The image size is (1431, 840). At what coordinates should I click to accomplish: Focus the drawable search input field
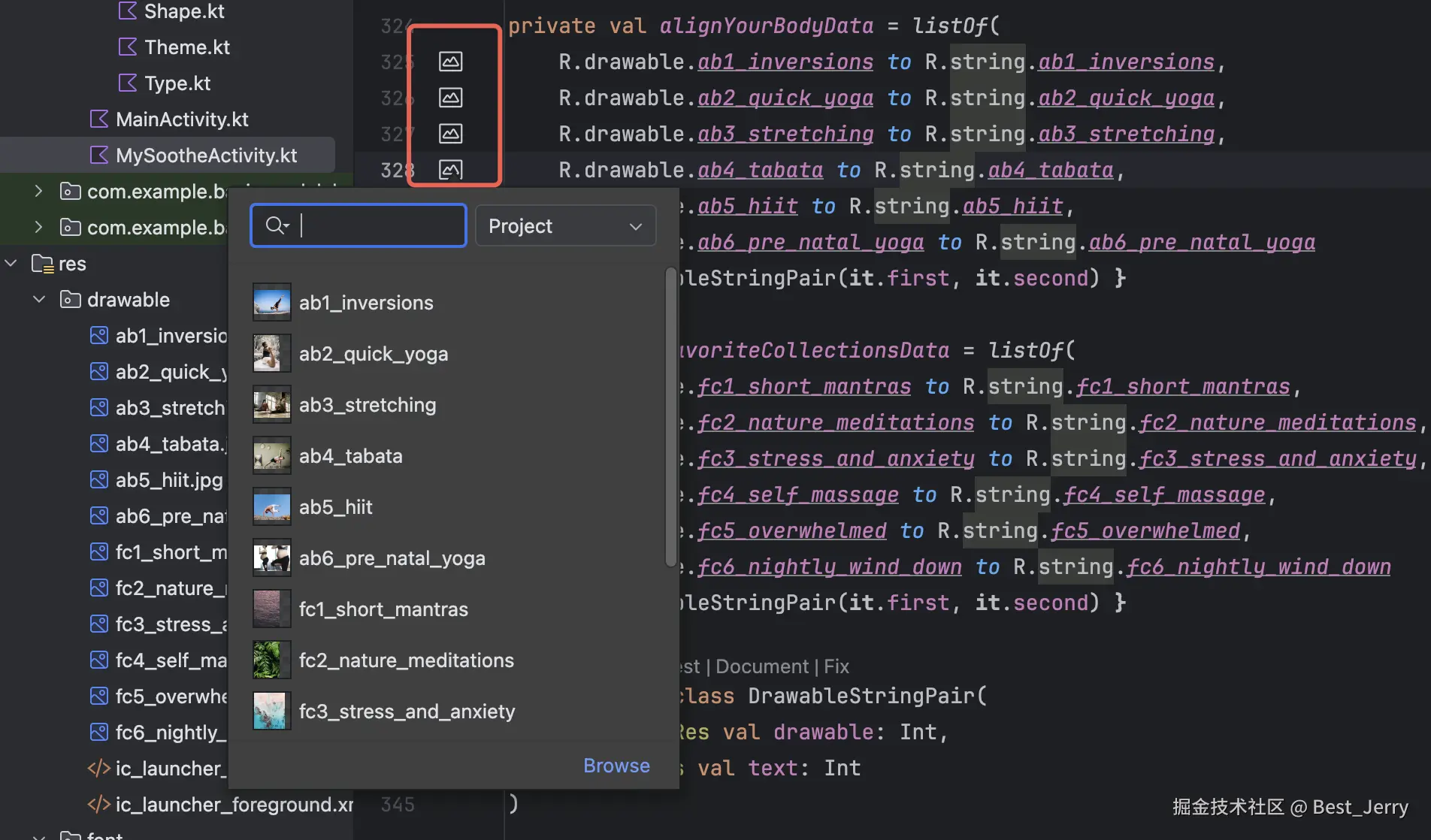tap(359, 225)
